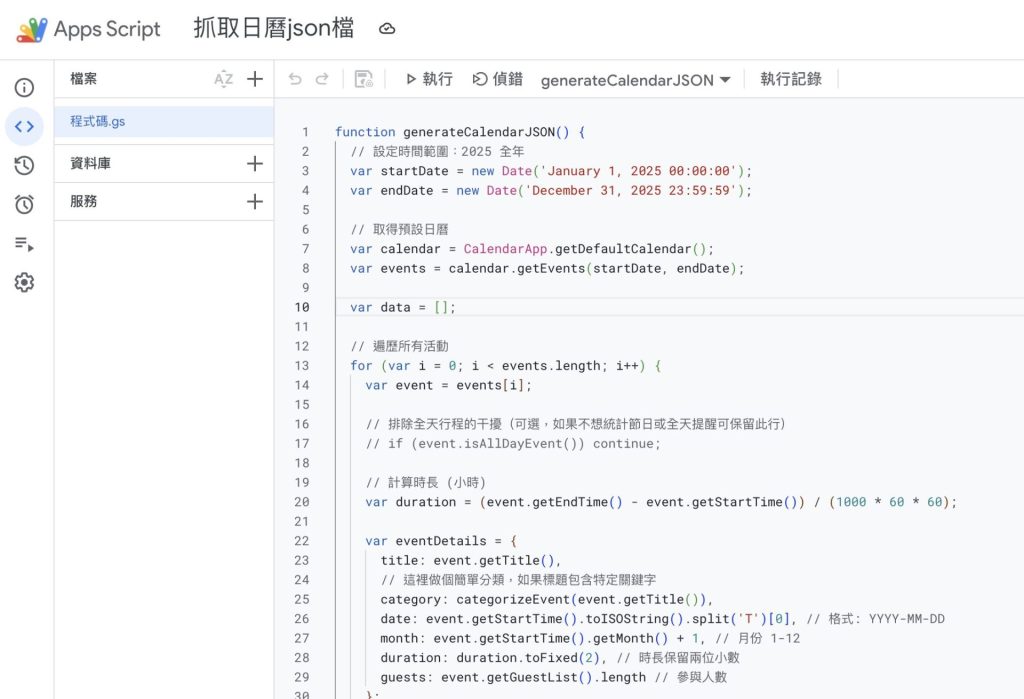This screenshot has width=1024, height=699.
Task: Open Project Settings gear icon
Action: coord(24,283)
